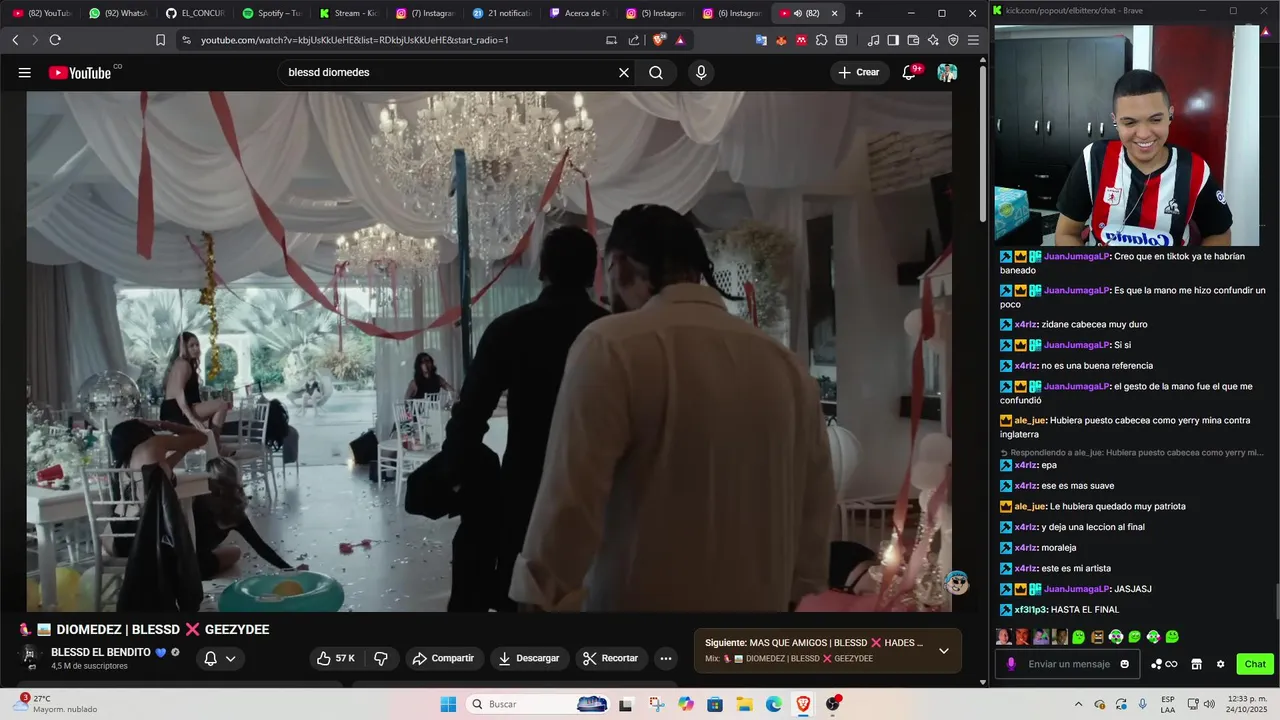The width and height of the screenshot is (1280, 720).
Task: Click the Windows taskbar Buscar search box
Action: [540, 704]
